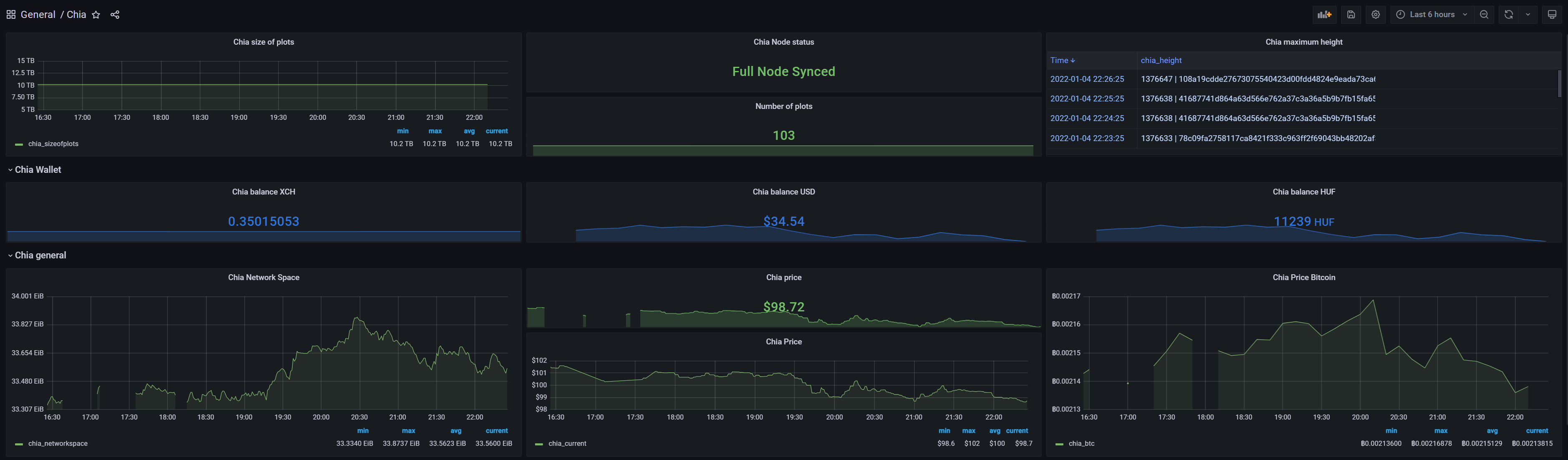Click the 103 plots count value
Image resolution: width=1568 pixels, height=460 pixels.
[x=784, y=135]
